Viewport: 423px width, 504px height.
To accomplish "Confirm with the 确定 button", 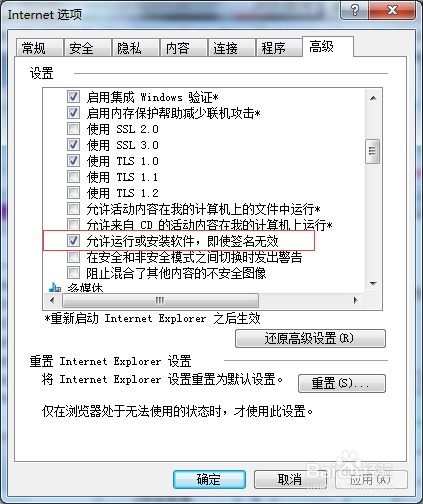I will [x=209, y=479].
